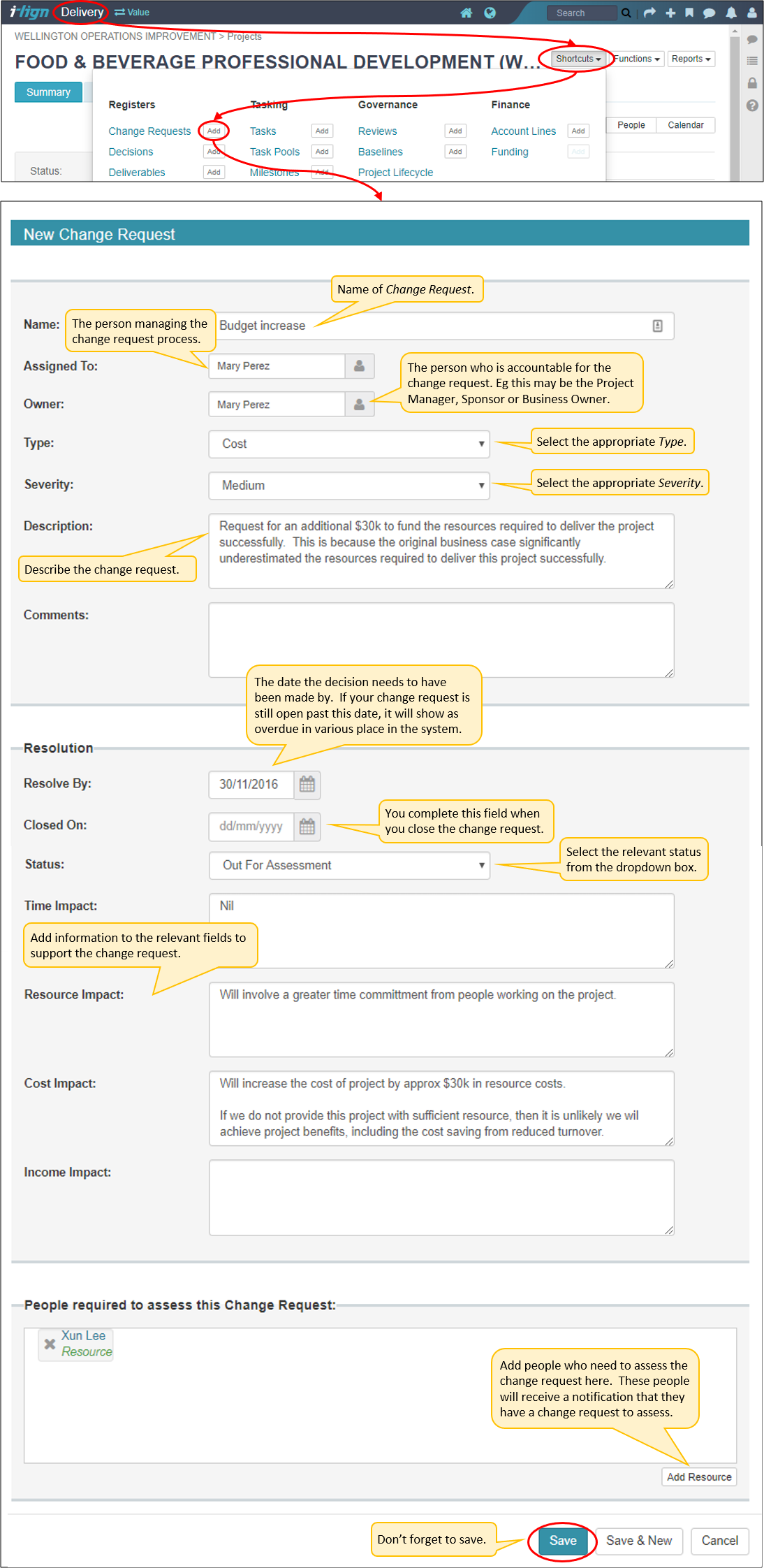
Task: Open calendar picker for Closed On
Action: click(307, 827)
